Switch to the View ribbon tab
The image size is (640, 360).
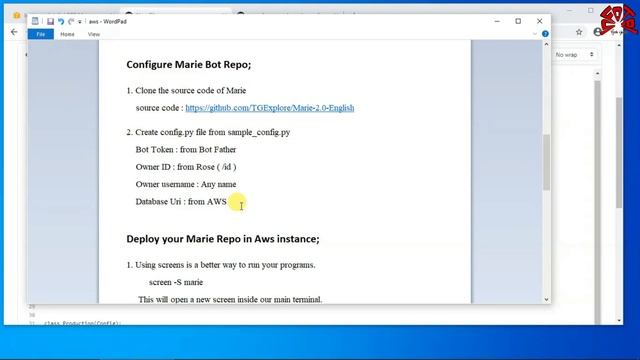[x=94, y=34]
